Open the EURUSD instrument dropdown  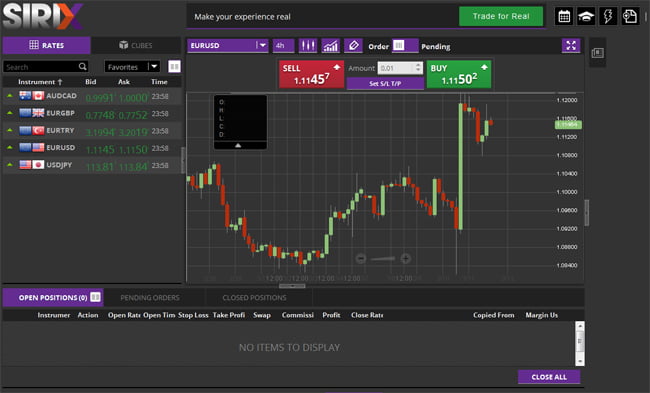pos(228,46)
